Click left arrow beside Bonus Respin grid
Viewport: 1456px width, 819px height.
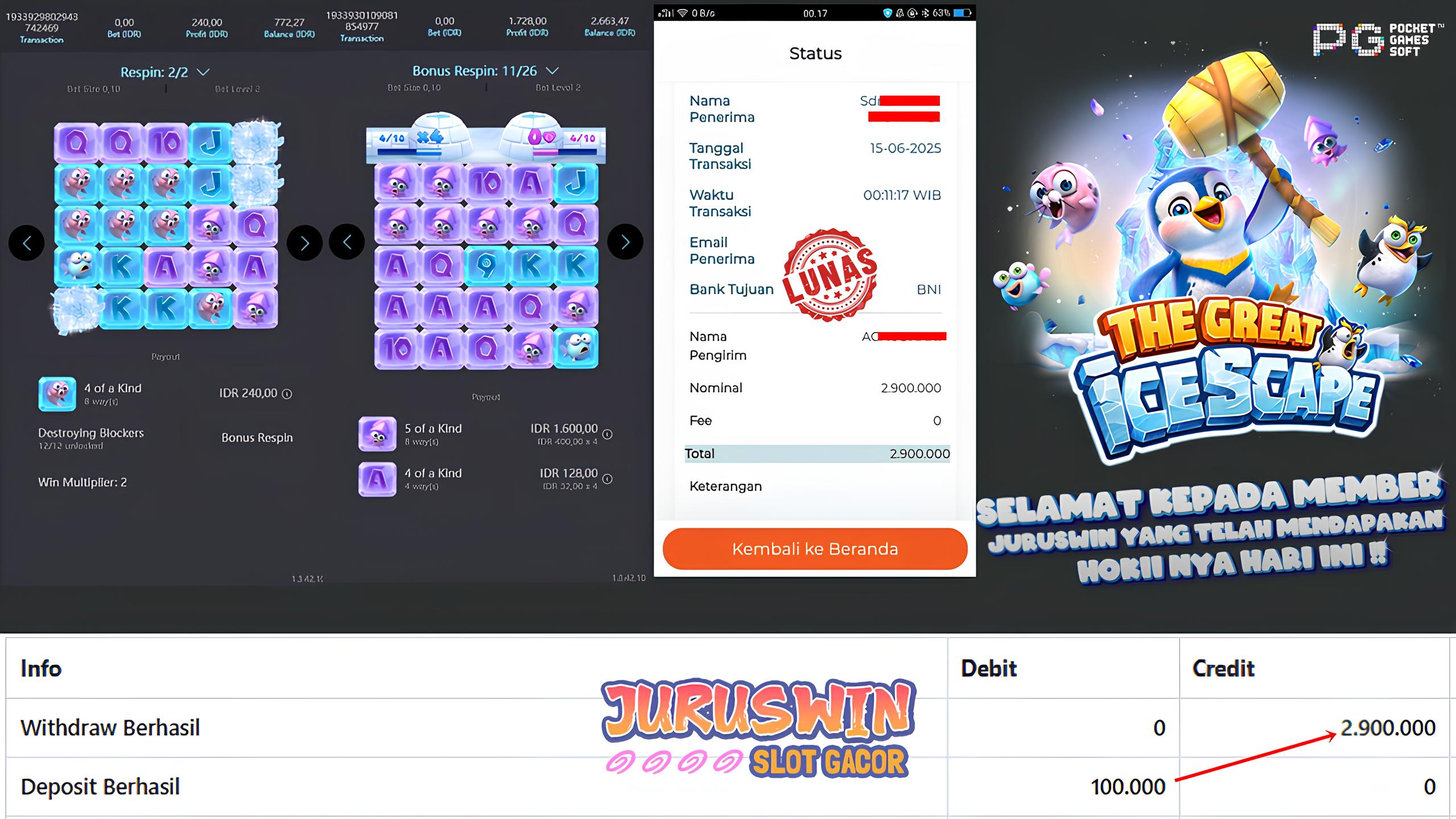coord(347,242)
